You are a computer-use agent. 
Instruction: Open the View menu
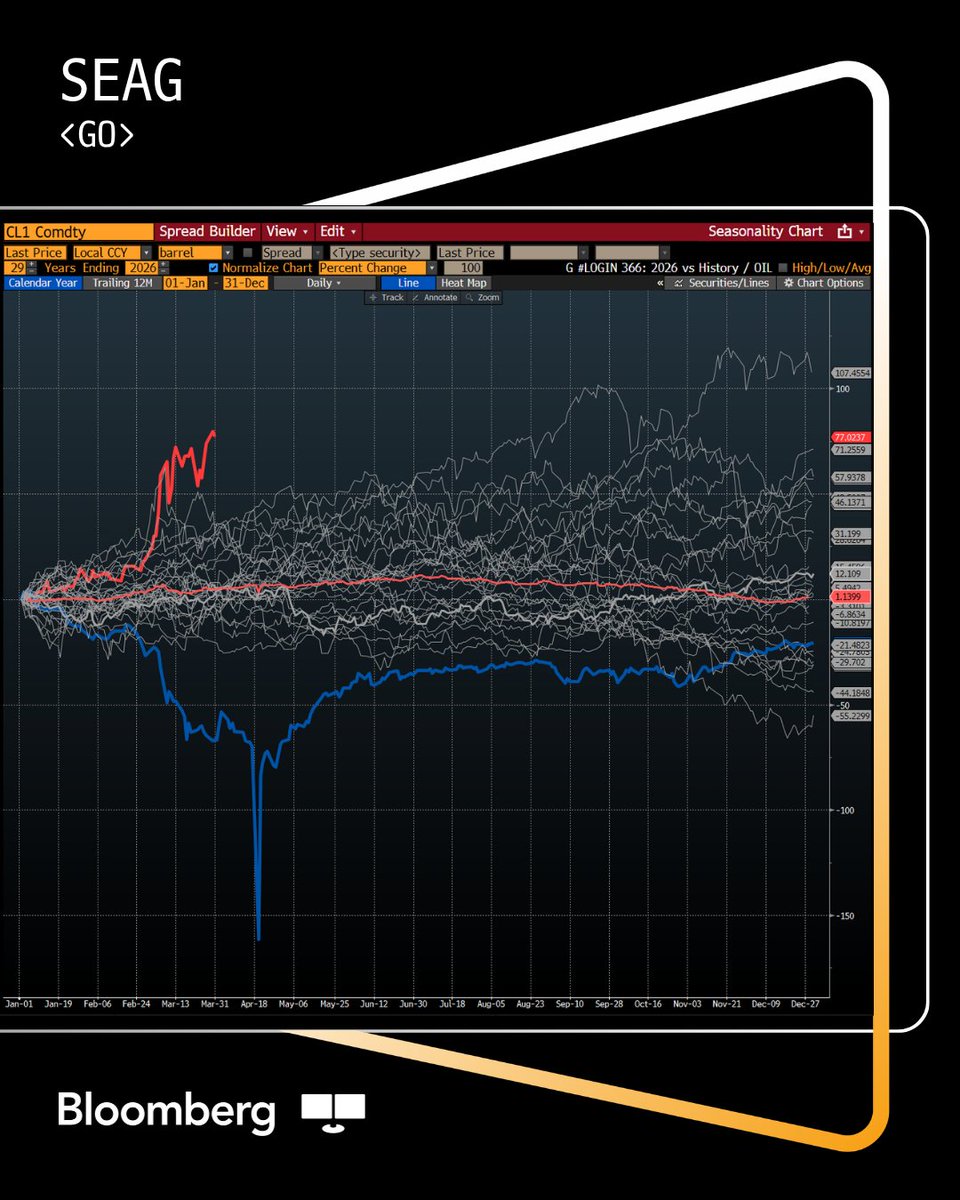coord(286,231)
